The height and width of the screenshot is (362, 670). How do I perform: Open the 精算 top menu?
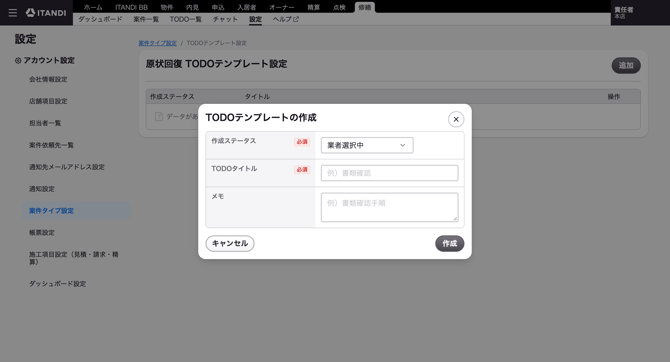[x=314, y=7]
